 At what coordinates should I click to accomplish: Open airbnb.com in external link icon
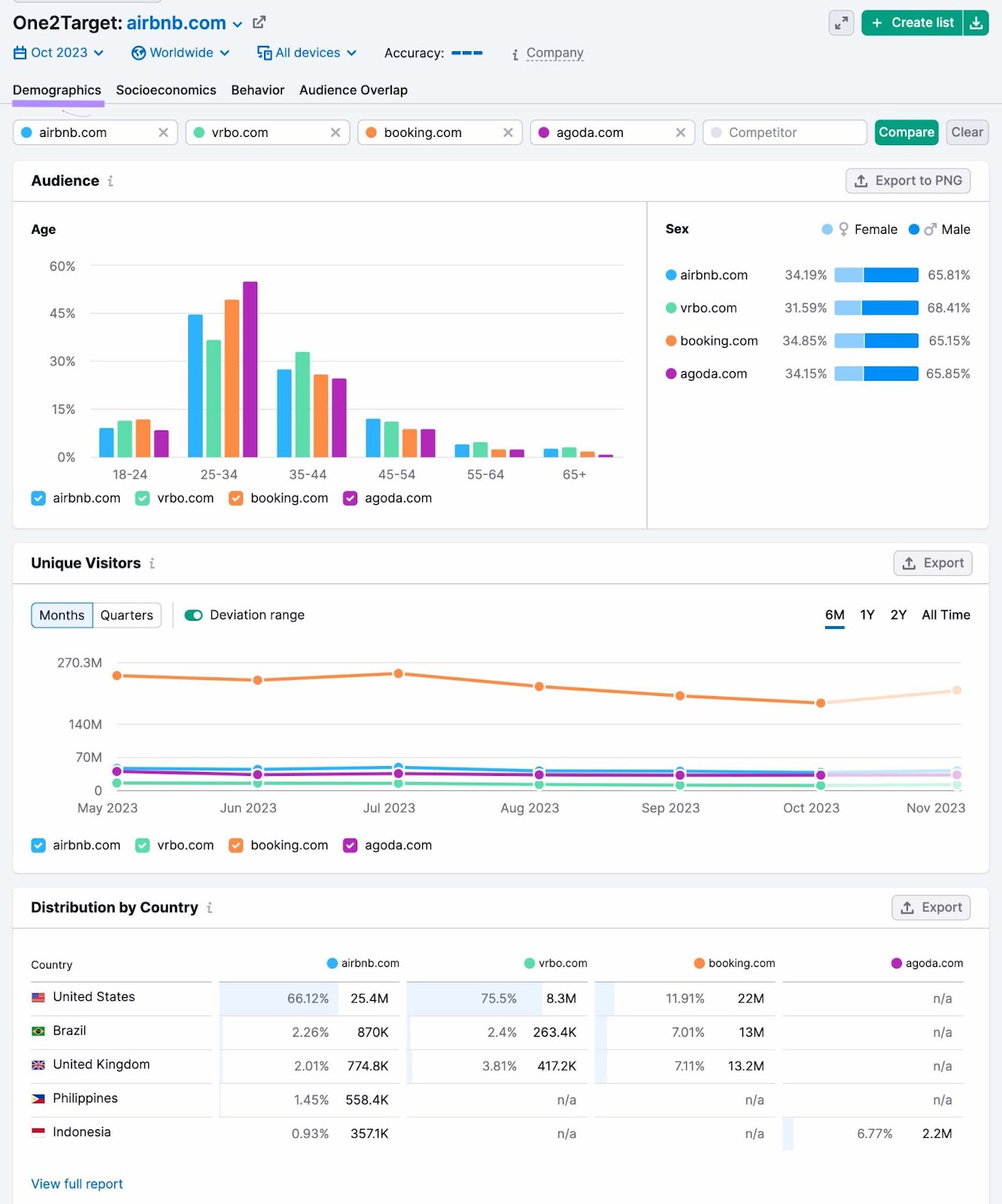click(x=259, y=23)
